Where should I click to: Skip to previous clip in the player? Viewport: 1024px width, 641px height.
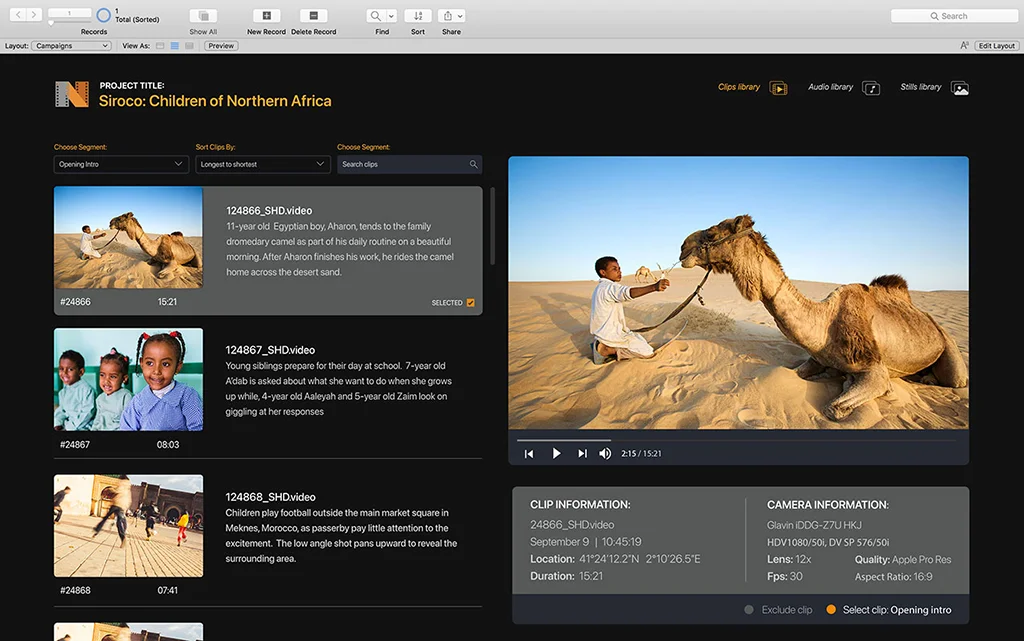[529, 454]
